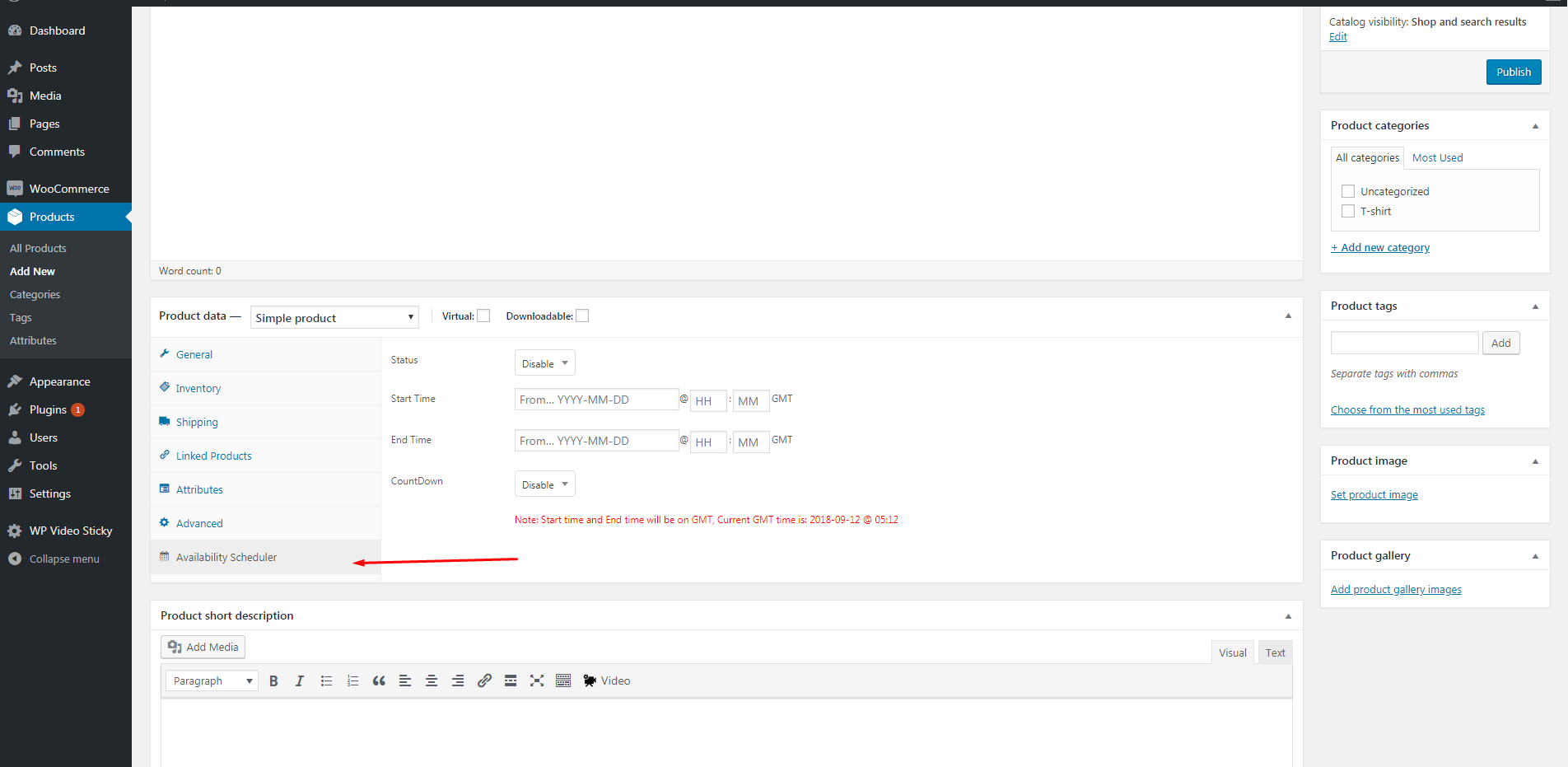Click the Start Time date field
Image resolution: width=1568 pixels, height=767 pixels.
tap(596, 400)
